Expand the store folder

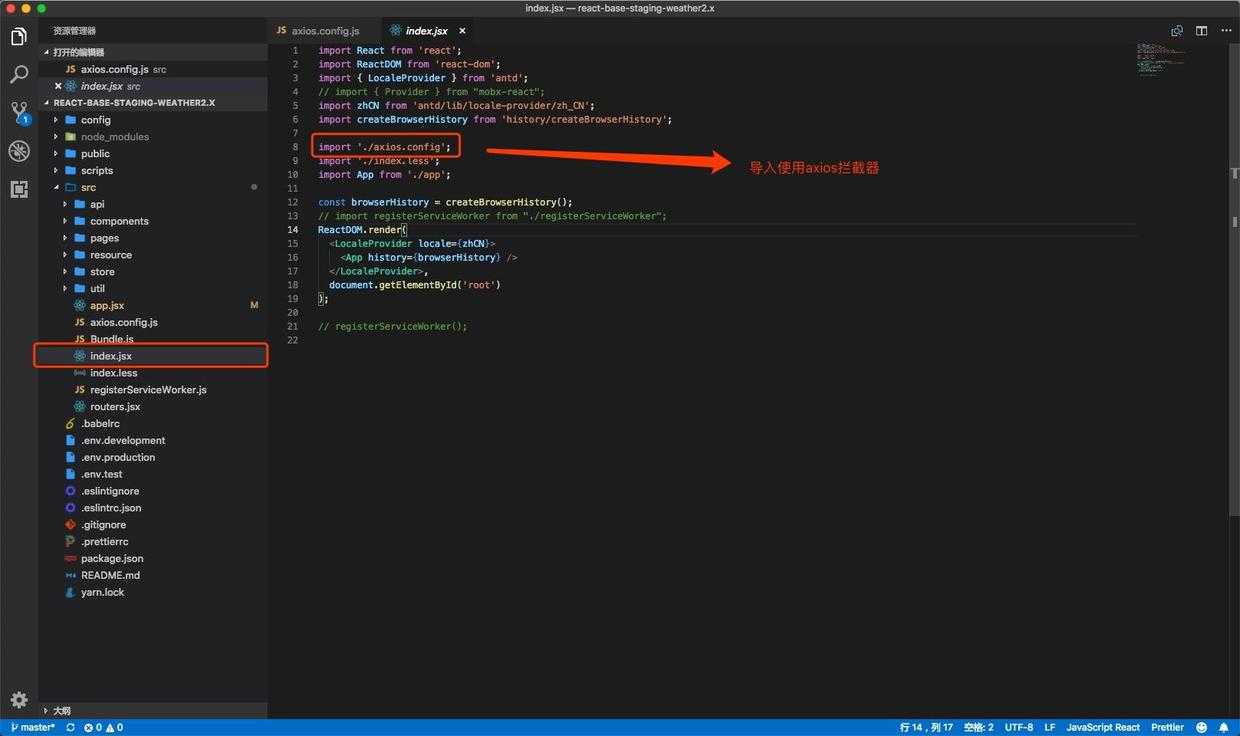coord(102,272)
